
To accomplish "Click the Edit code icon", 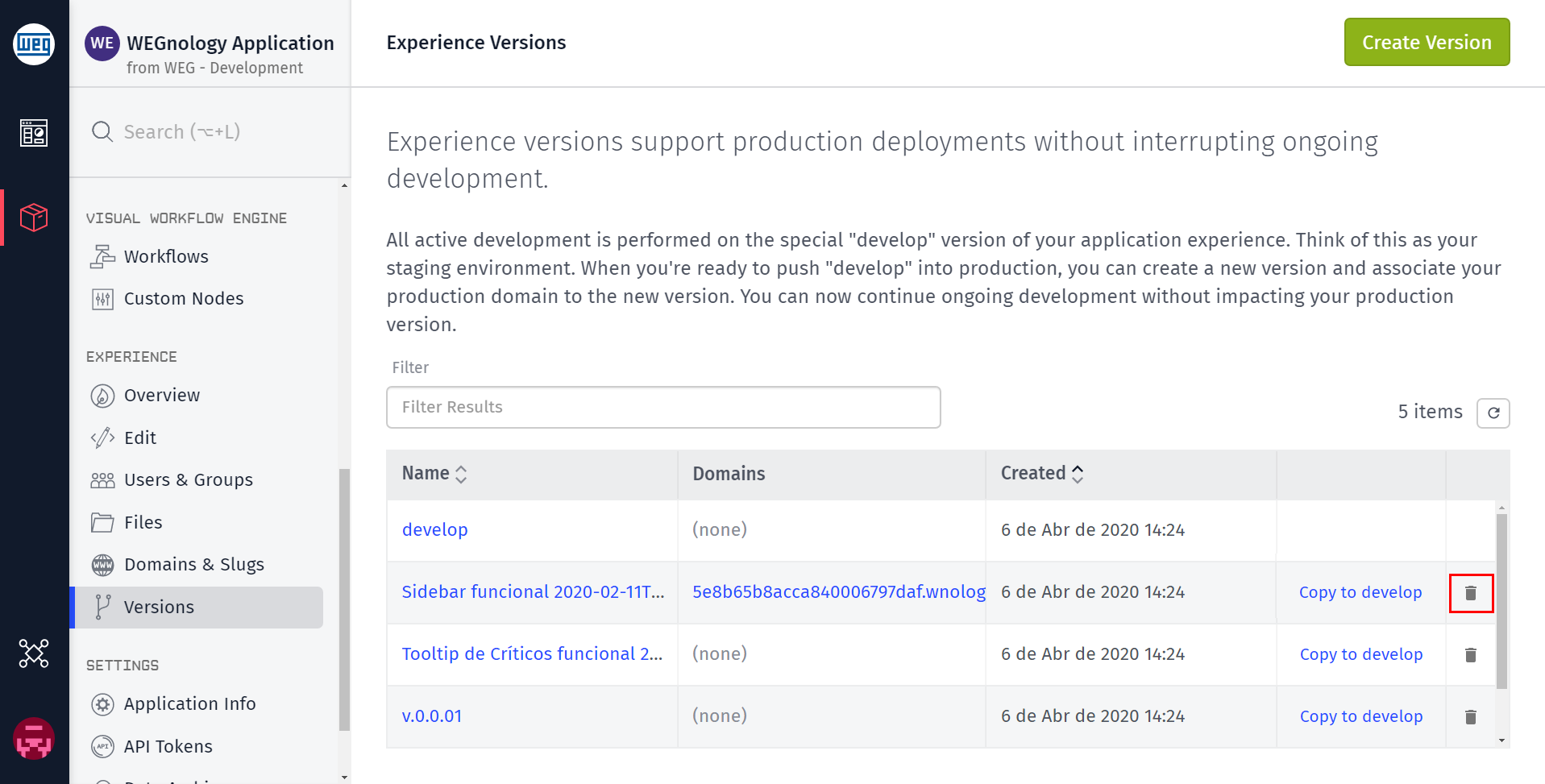I will click(102, 438).
